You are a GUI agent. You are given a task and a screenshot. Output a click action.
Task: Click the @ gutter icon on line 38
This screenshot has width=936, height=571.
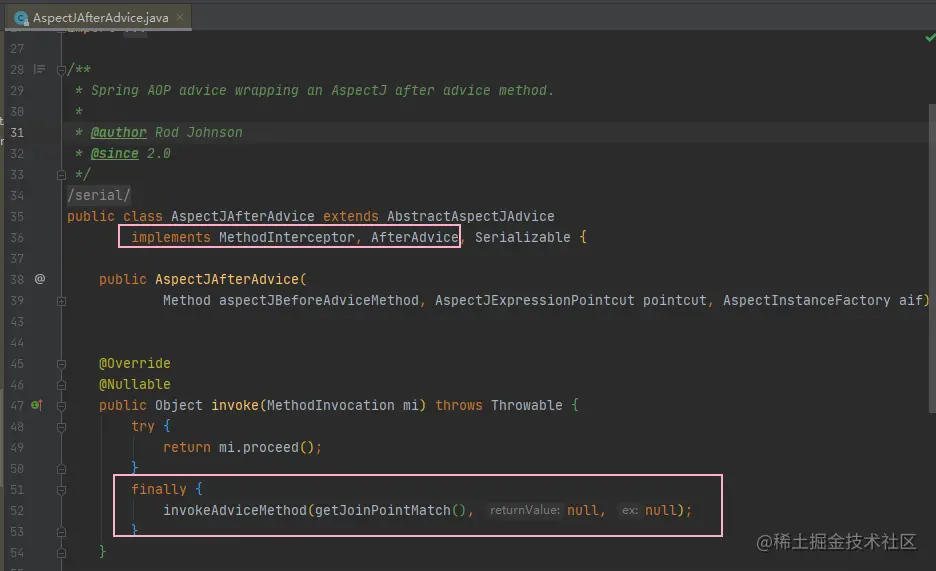pos(39,279)
